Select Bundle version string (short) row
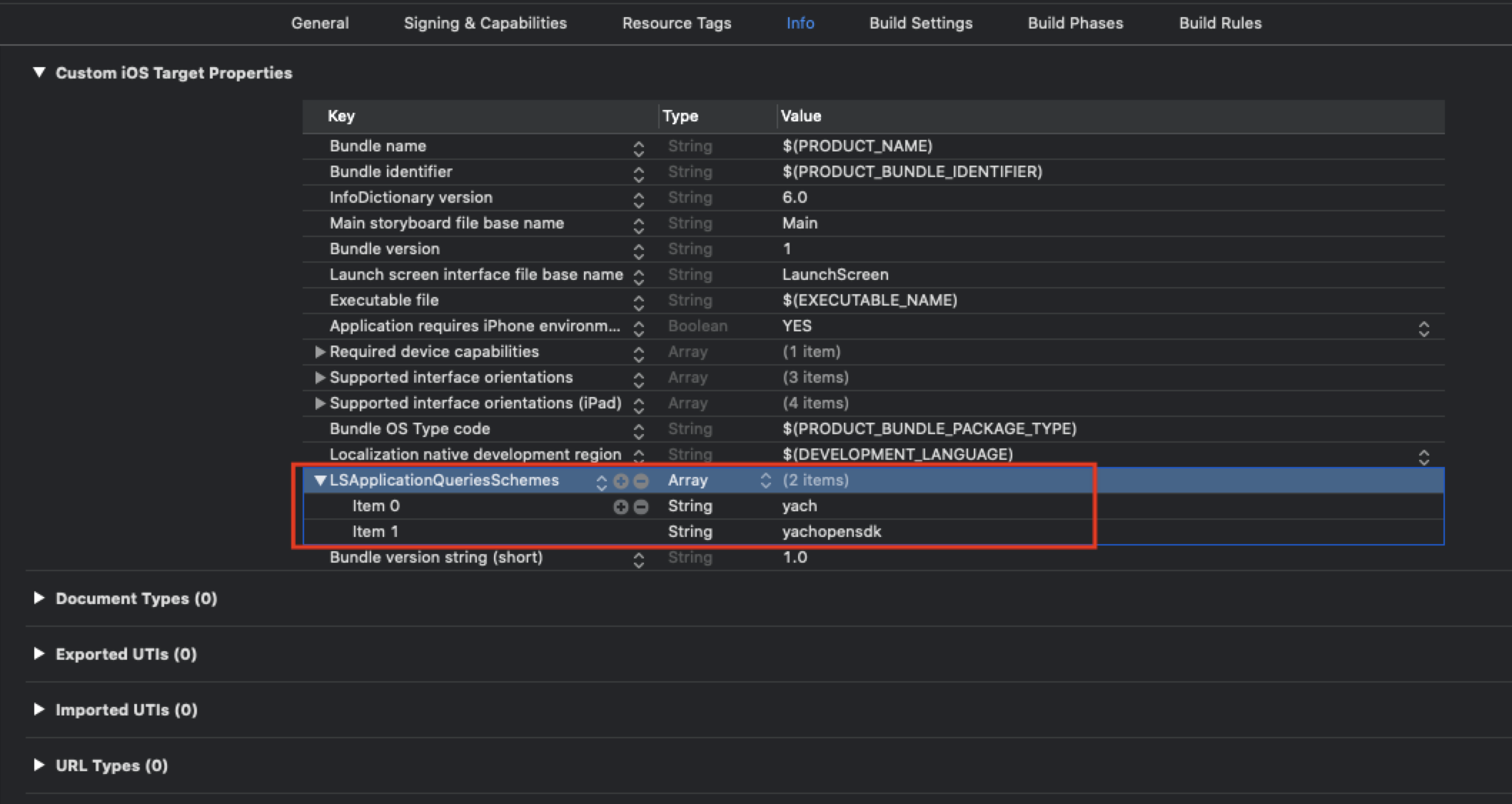 [x=435, y=558]
